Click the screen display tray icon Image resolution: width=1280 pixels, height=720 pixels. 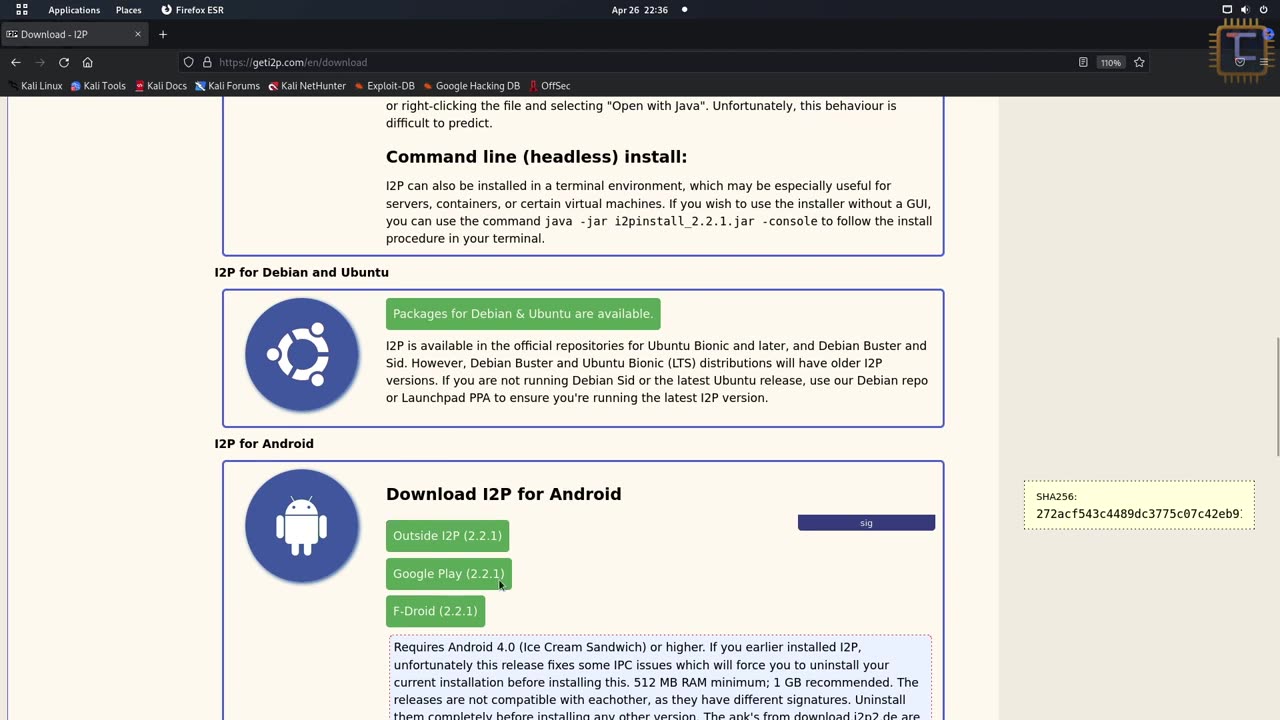click(x=1227, y=10)
